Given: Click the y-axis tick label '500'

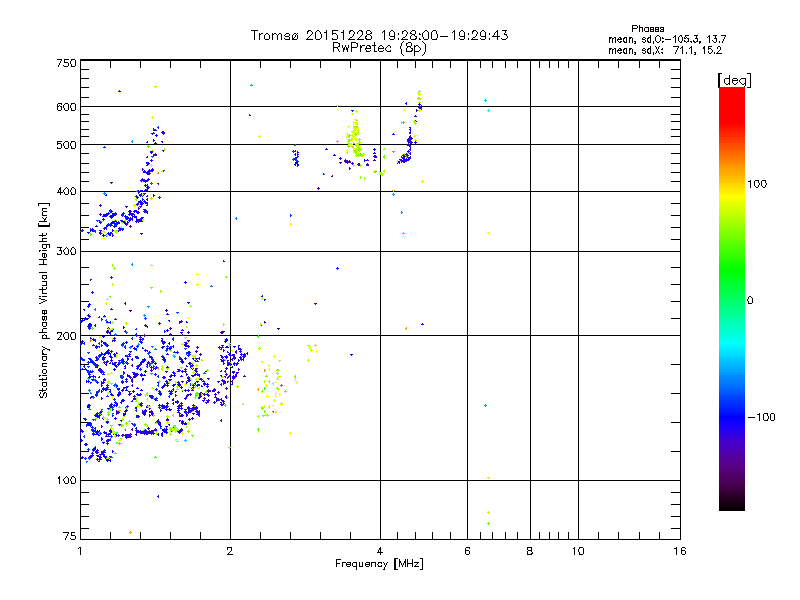Looking at the screenshot, I should point(66,145).
